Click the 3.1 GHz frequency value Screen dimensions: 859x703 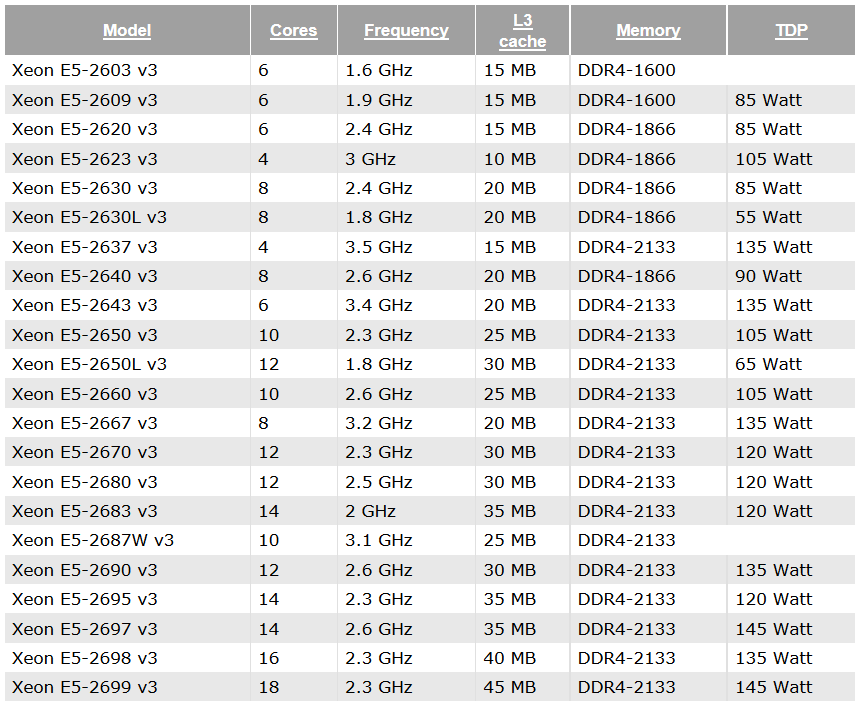[379, 540]
